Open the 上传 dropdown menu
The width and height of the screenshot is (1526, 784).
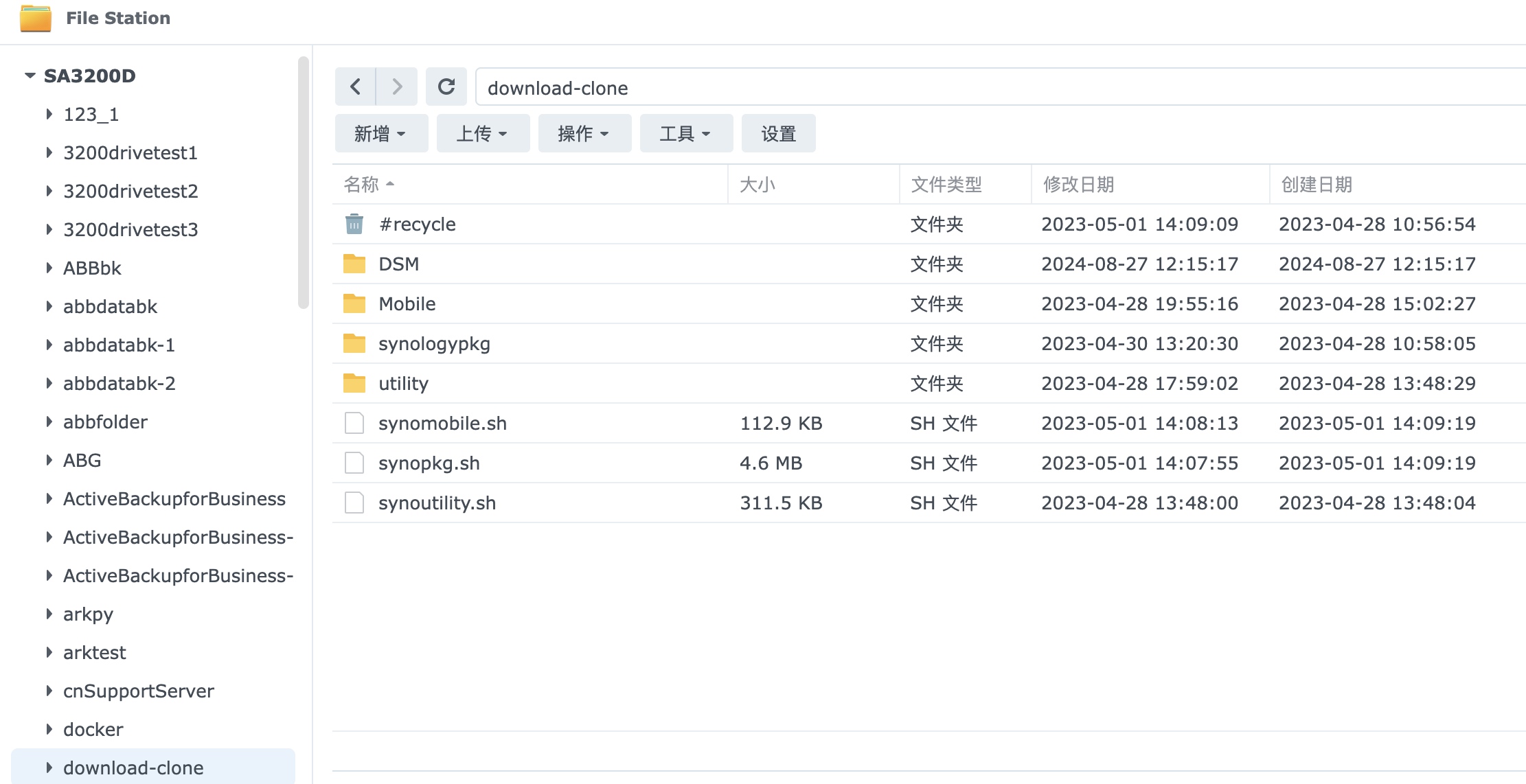[483, 133]
